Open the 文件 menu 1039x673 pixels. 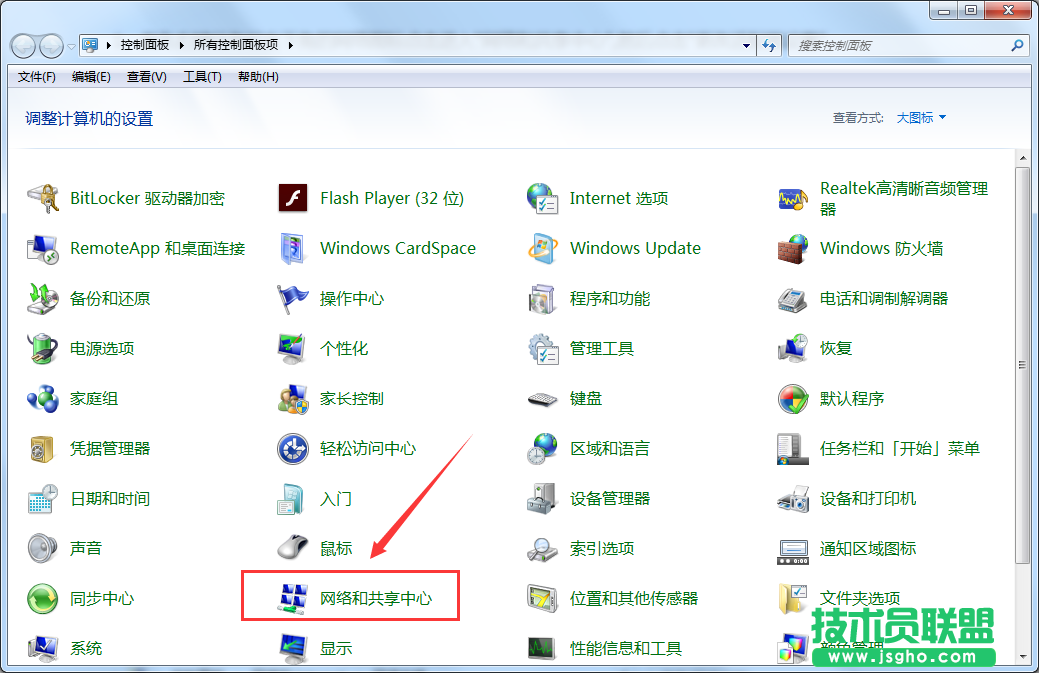pos(35,77)
